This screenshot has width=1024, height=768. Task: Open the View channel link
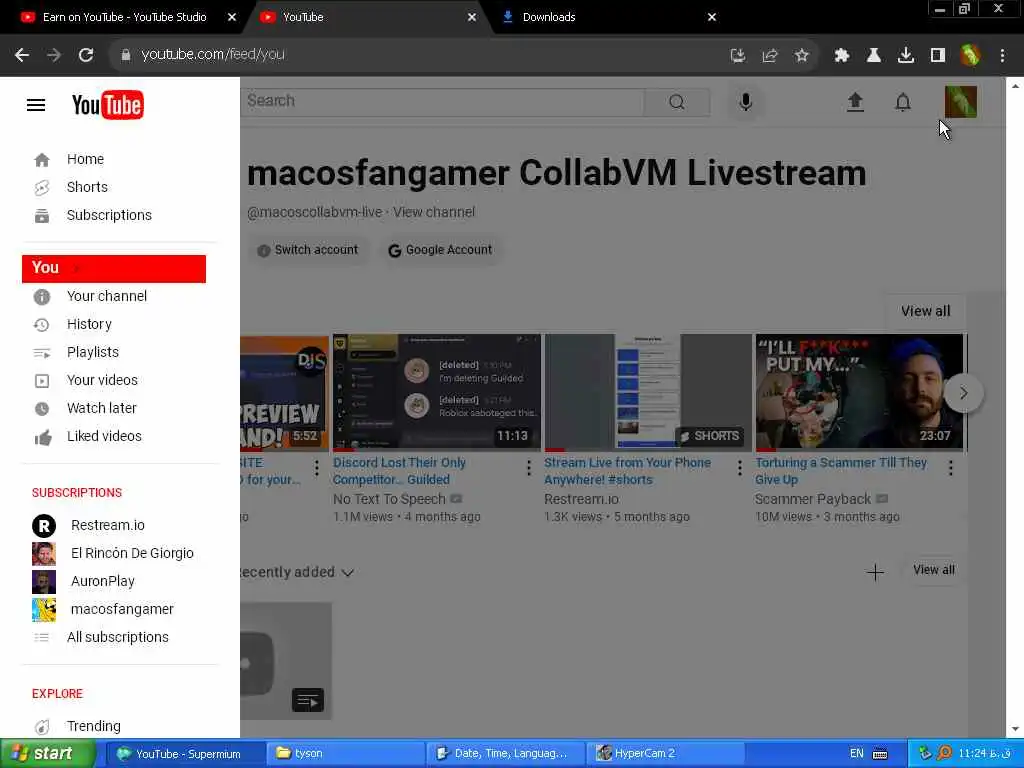point(434,212)
